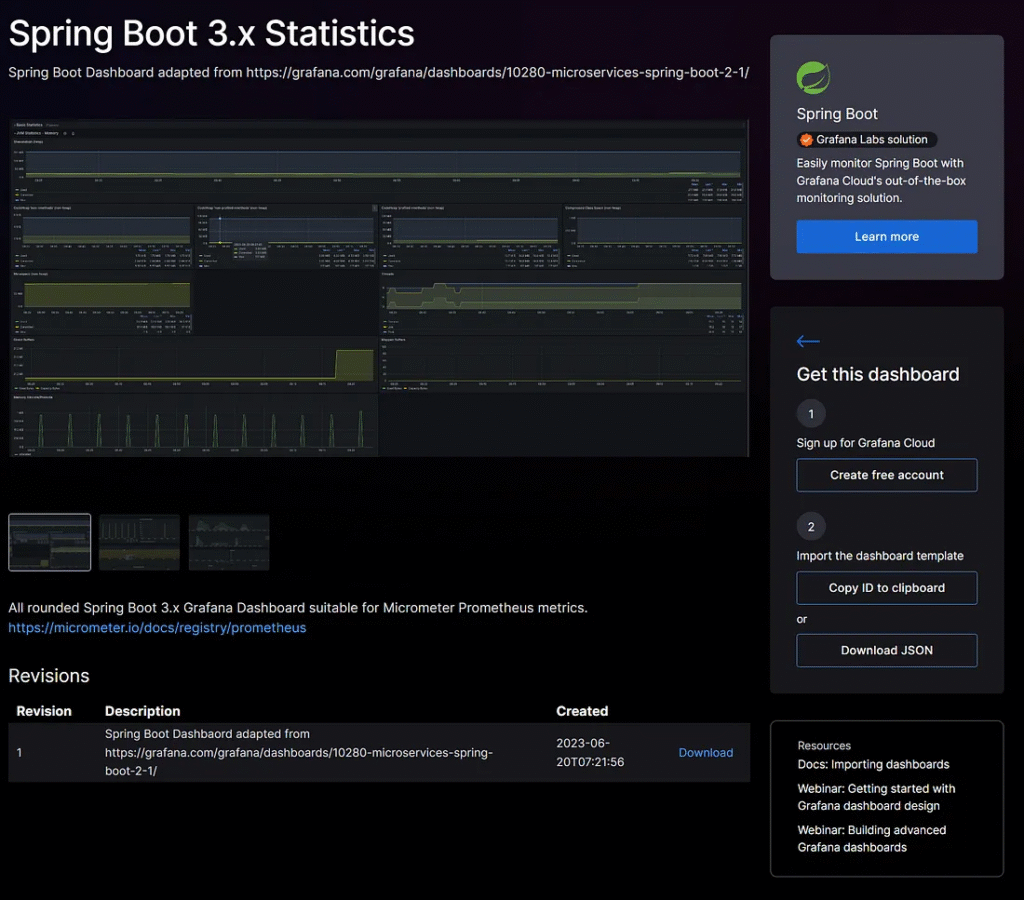Click the blue back arrow icon
Image resolution: width=1024 pixels, height=900 pixels.
coord(808,342)
